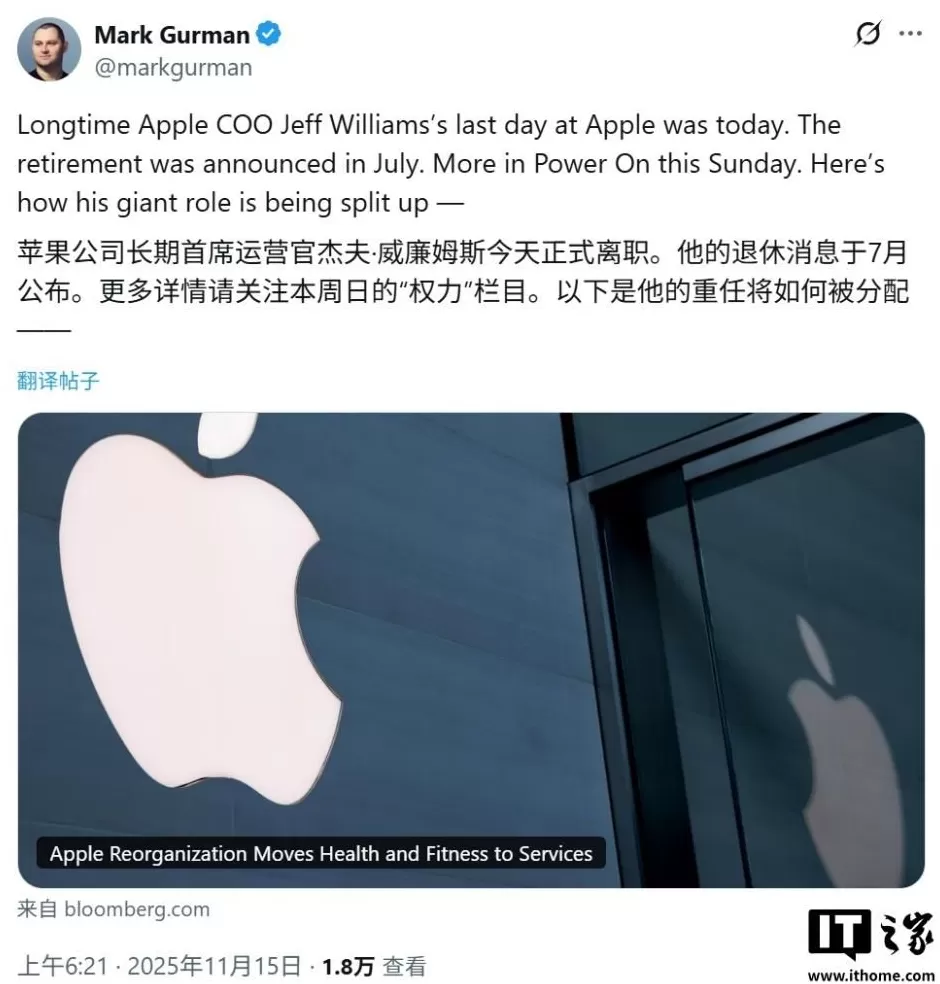Click the 2025年11月15日 date

[x=214, y=966]
